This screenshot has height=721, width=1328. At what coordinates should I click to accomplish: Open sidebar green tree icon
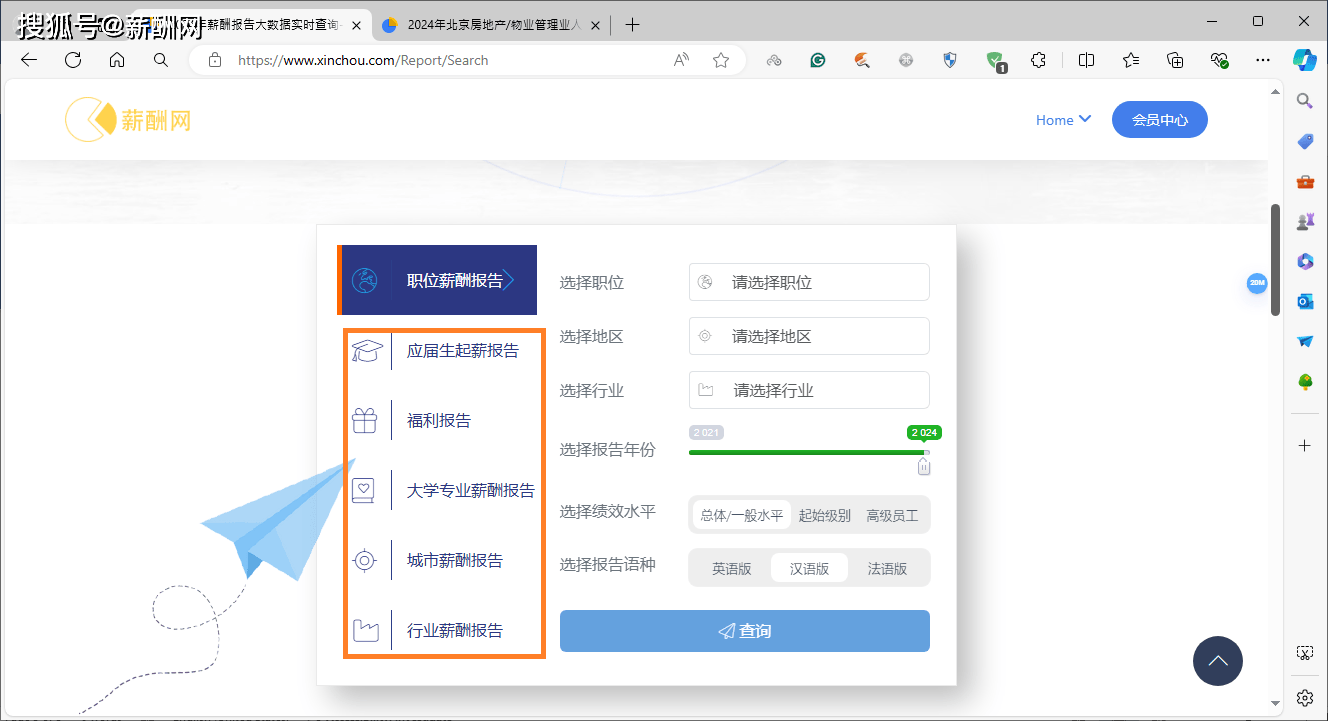click(x=1305, y=381)
